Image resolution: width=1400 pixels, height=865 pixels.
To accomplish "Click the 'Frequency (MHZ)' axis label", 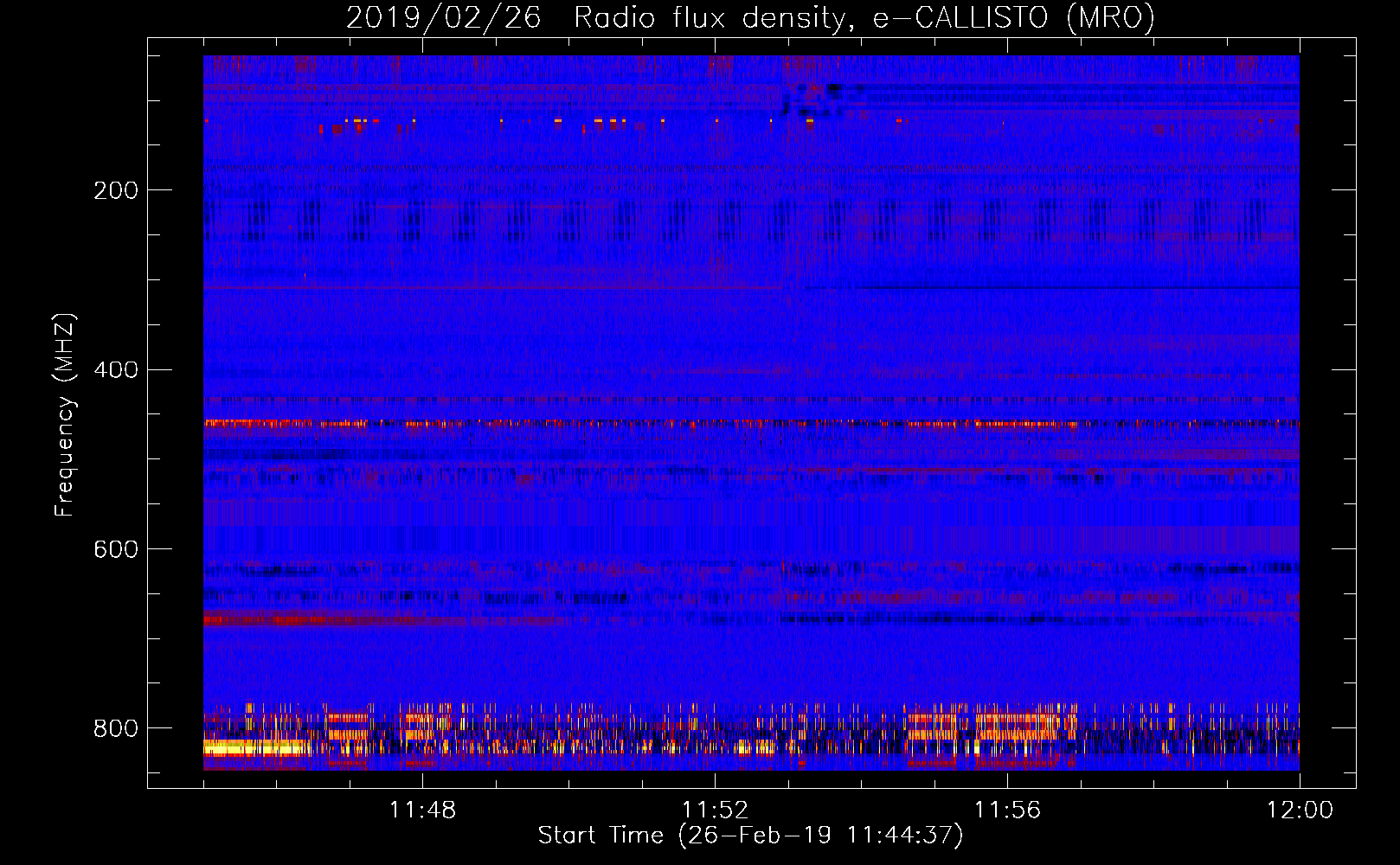I will pos(65,415).
